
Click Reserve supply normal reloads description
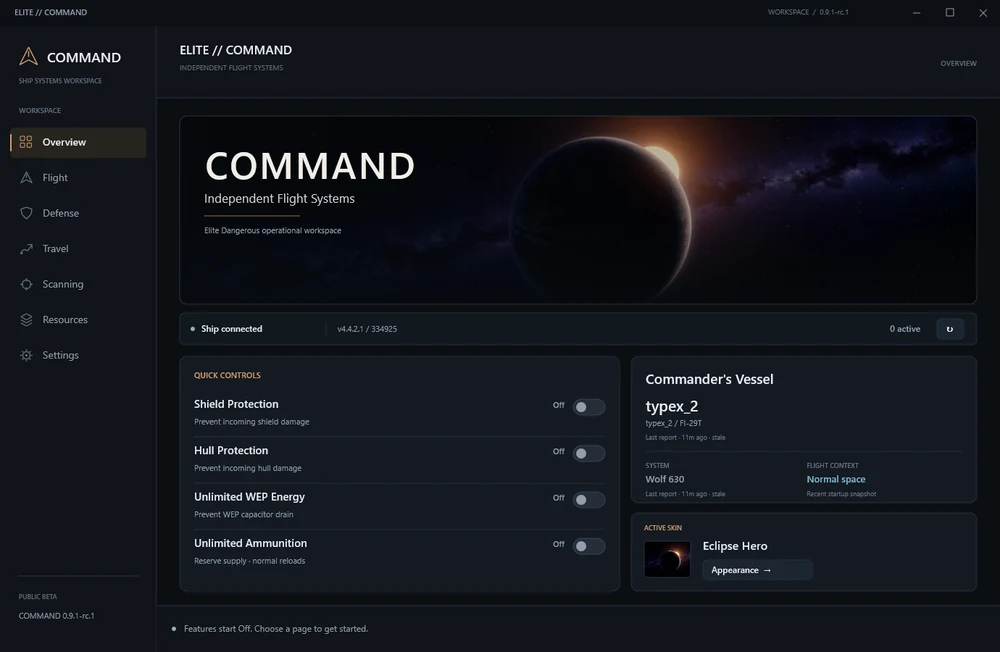(x=249, y=561)
